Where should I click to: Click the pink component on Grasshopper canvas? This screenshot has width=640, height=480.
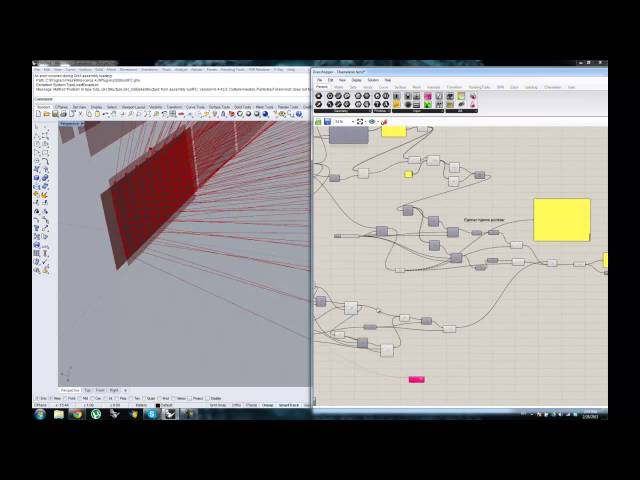point(416,380)
